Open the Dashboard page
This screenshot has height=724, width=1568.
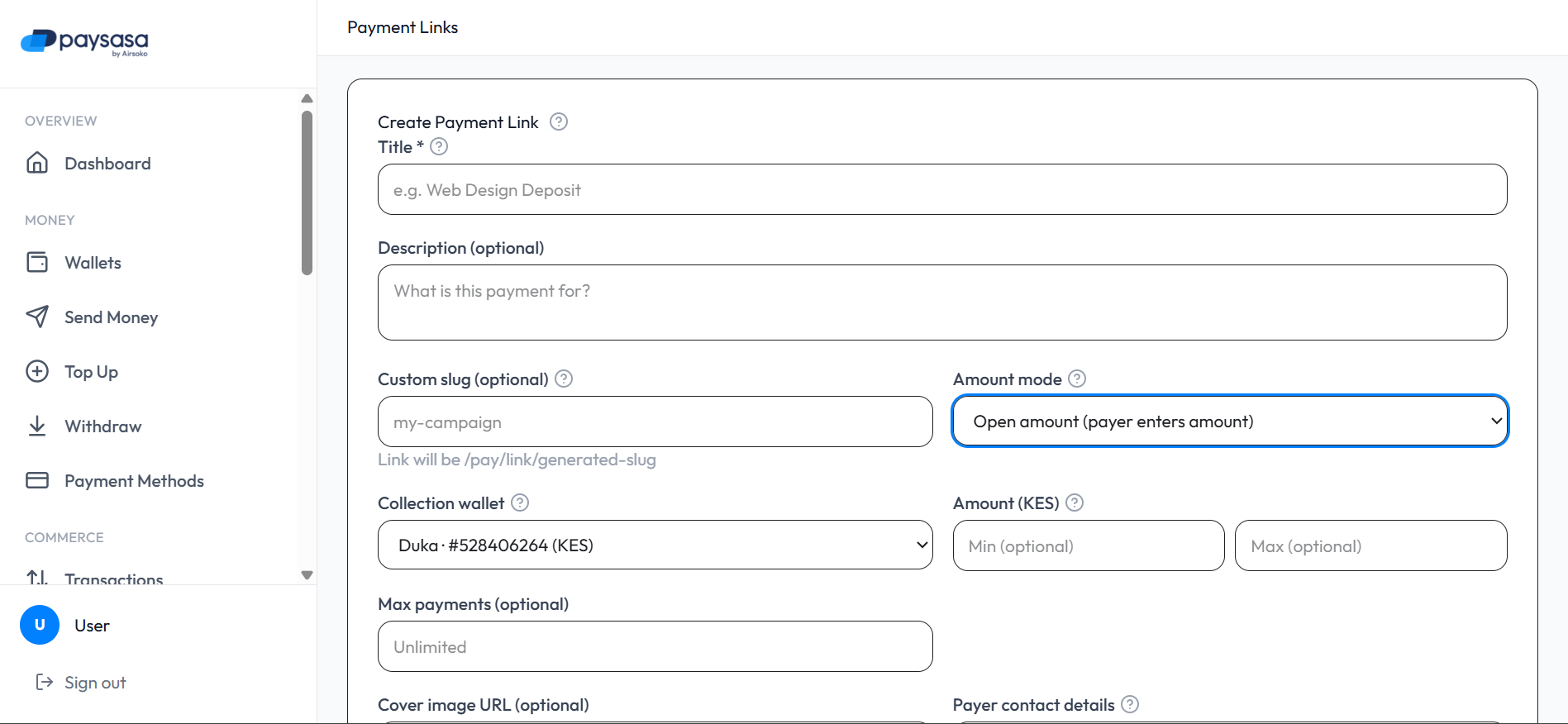pyautogui.click(x=107, y=164)
